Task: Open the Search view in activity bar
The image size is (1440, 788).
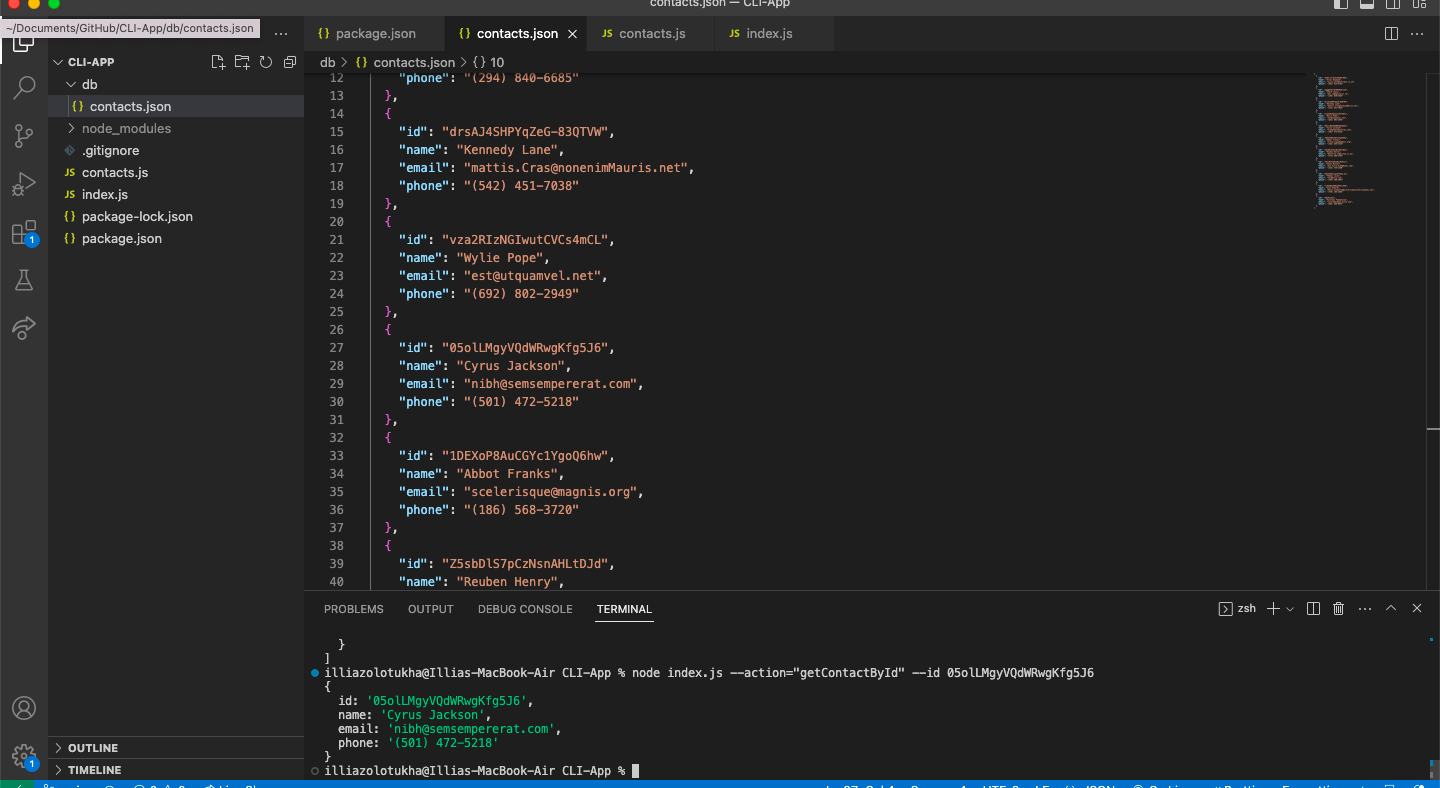Action: (x=24, y=88)
